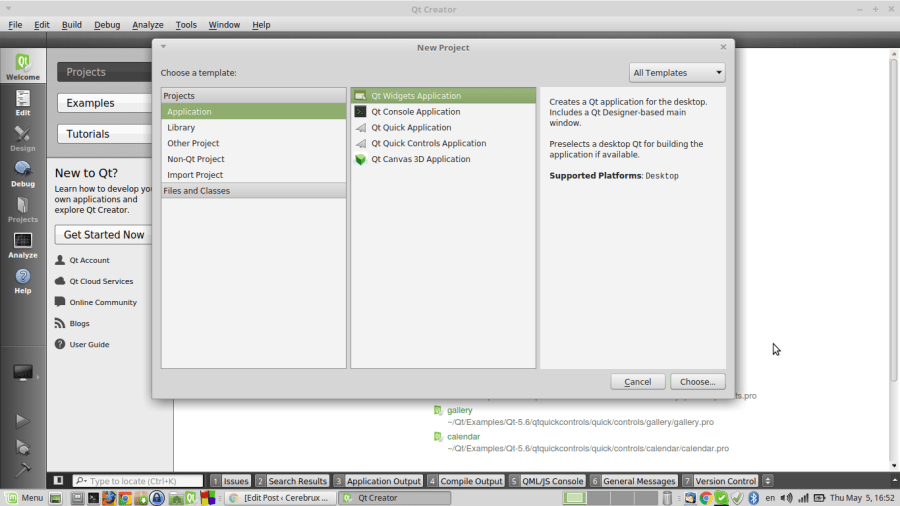Open the Version Control pane
The image size is (900, 506).
pyautogui.click(x=720, y=481)
